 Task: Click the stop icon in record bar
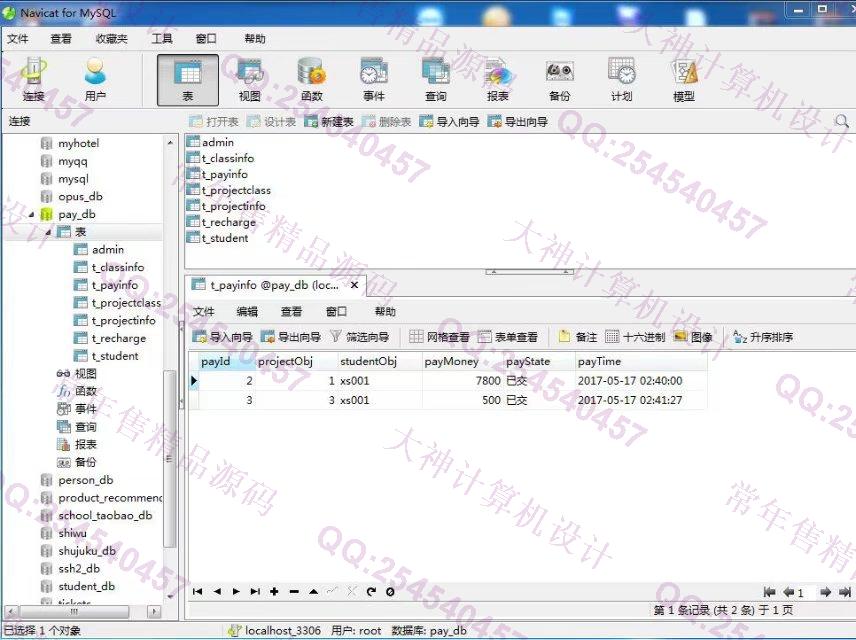[x=390, y=591]
